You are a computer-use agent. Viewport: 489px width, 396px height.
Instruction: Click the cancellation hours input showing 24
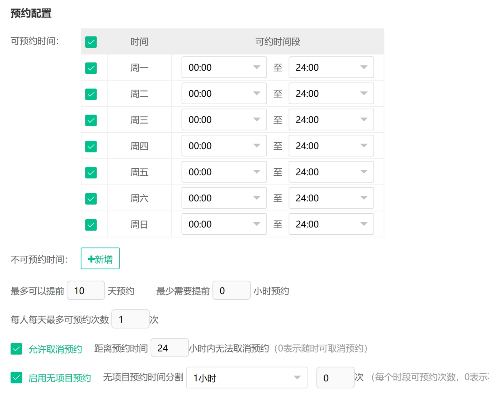coord(170,348)
